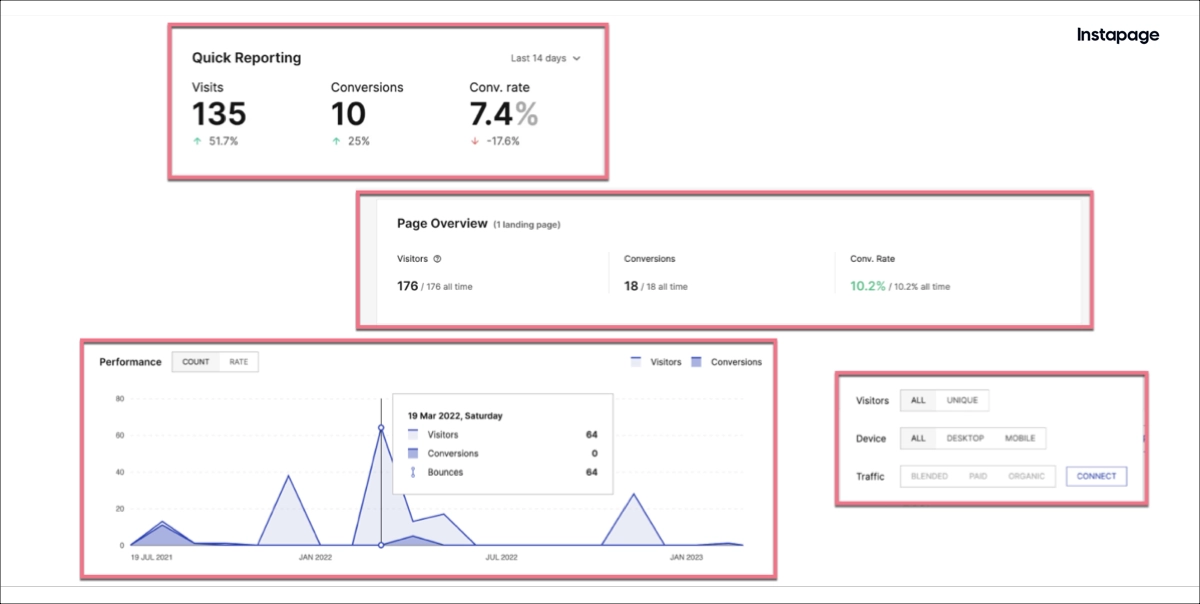Select PAID in the Traffic filter

tap(978, 476)
